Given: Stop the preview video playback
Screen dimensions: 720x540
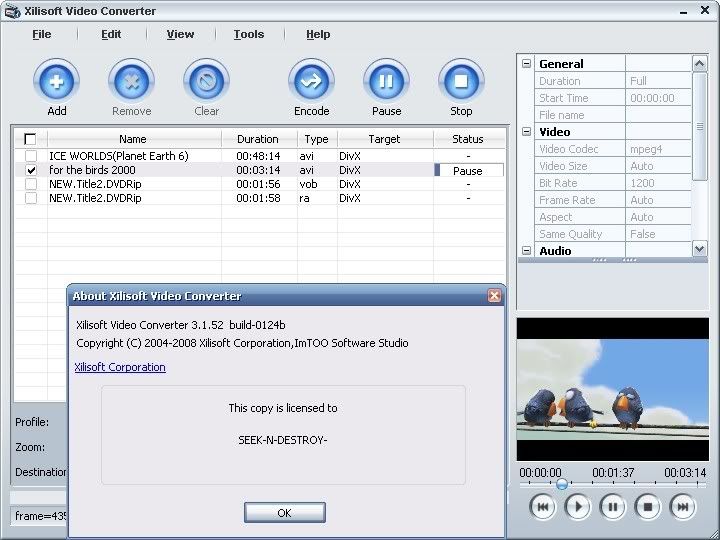Looking at the screenshot, I should (647, 507).
